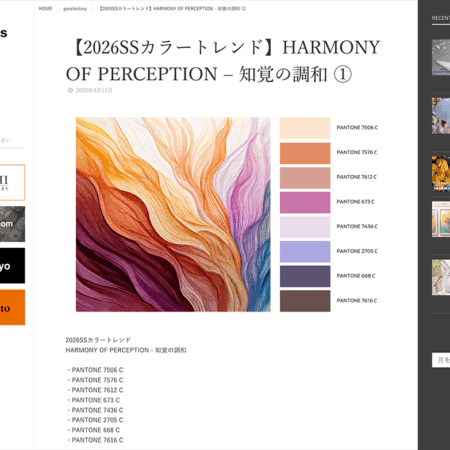
Task: Select the PANTONE 7506 C cream swatch
Action: 305,128
